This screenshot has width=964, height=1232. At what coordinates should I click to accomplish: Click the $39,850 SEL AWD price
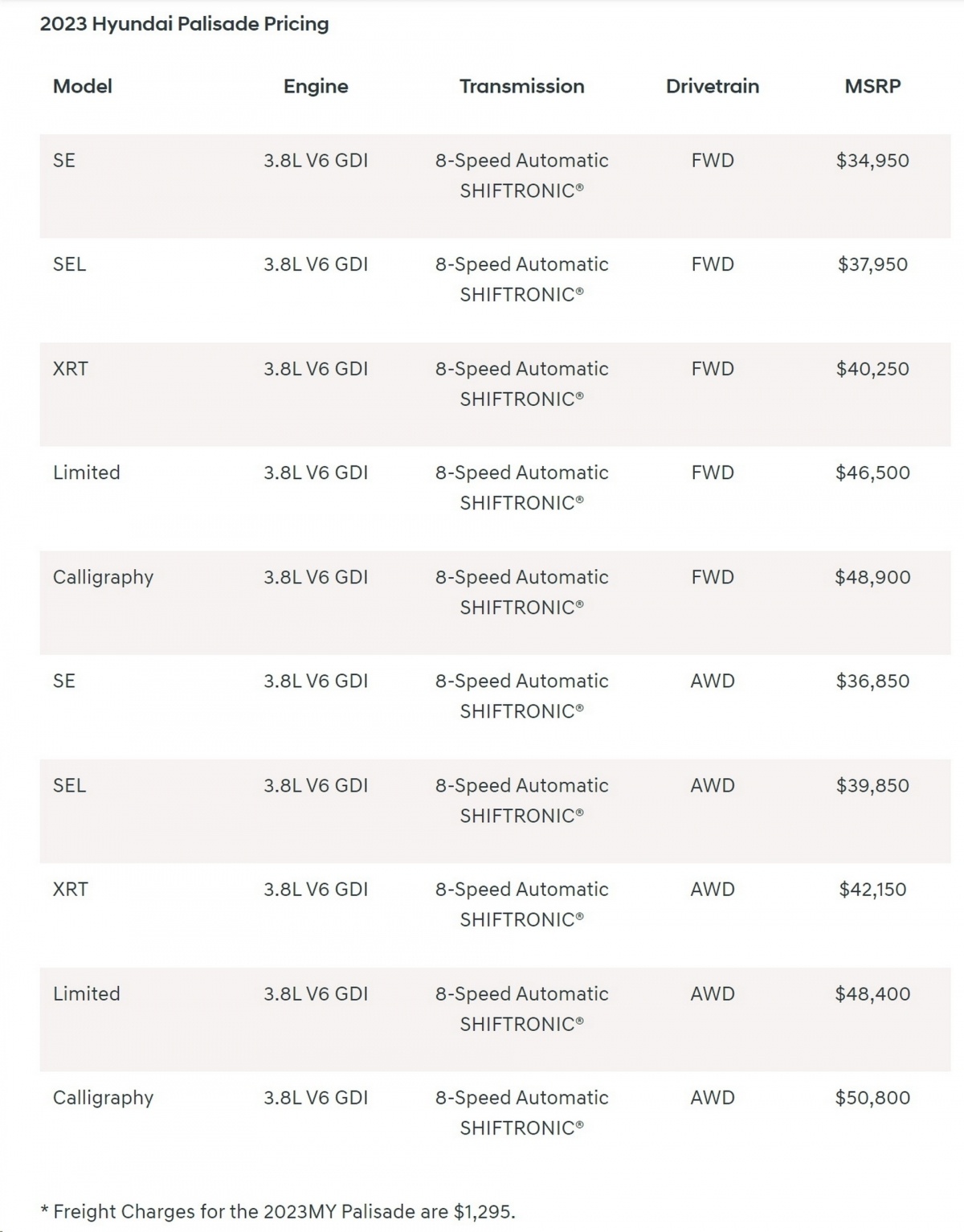(872, 785)
